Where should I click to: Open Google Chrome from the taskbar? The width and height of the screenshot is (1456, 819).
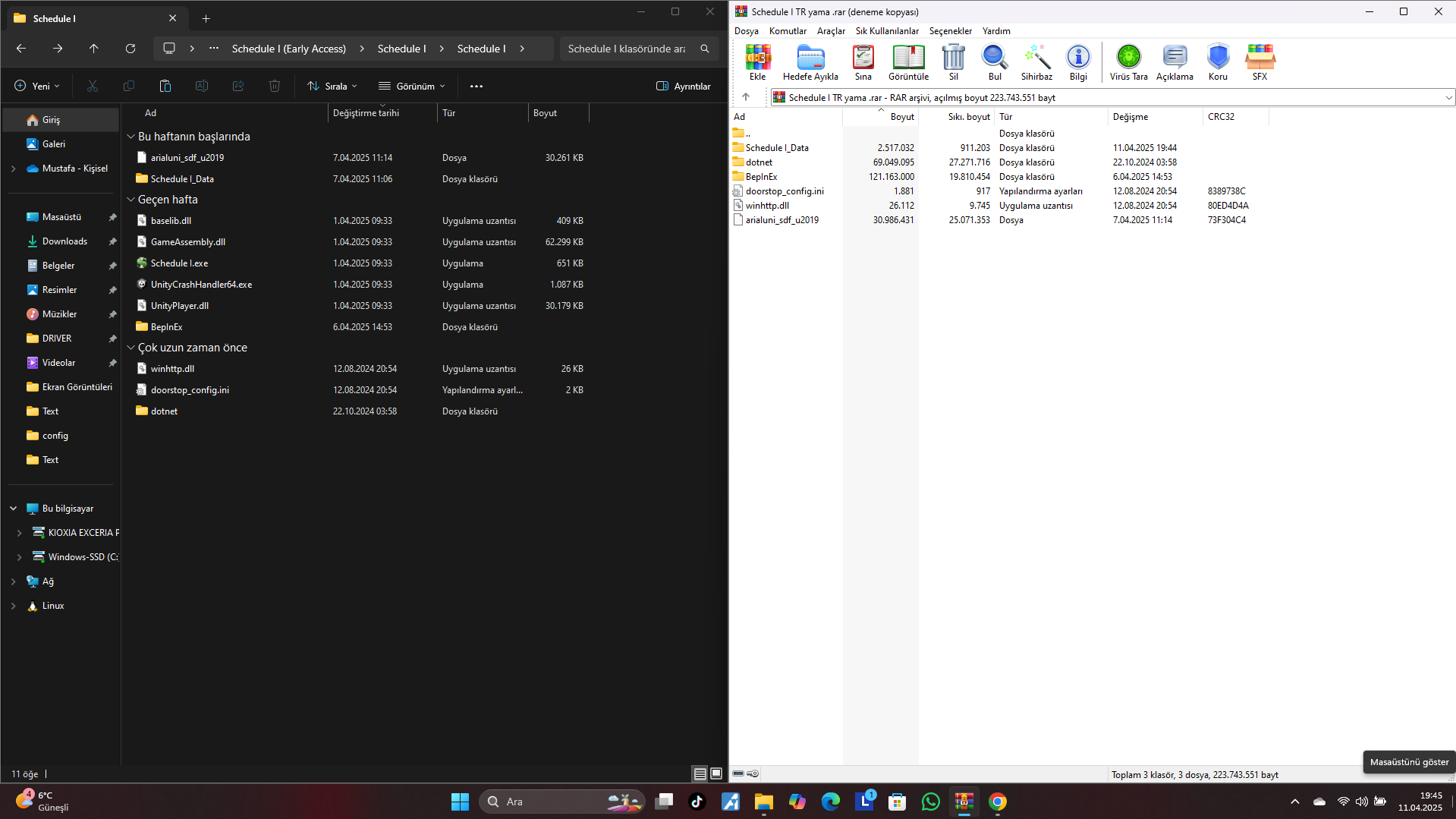click(997, 802)
